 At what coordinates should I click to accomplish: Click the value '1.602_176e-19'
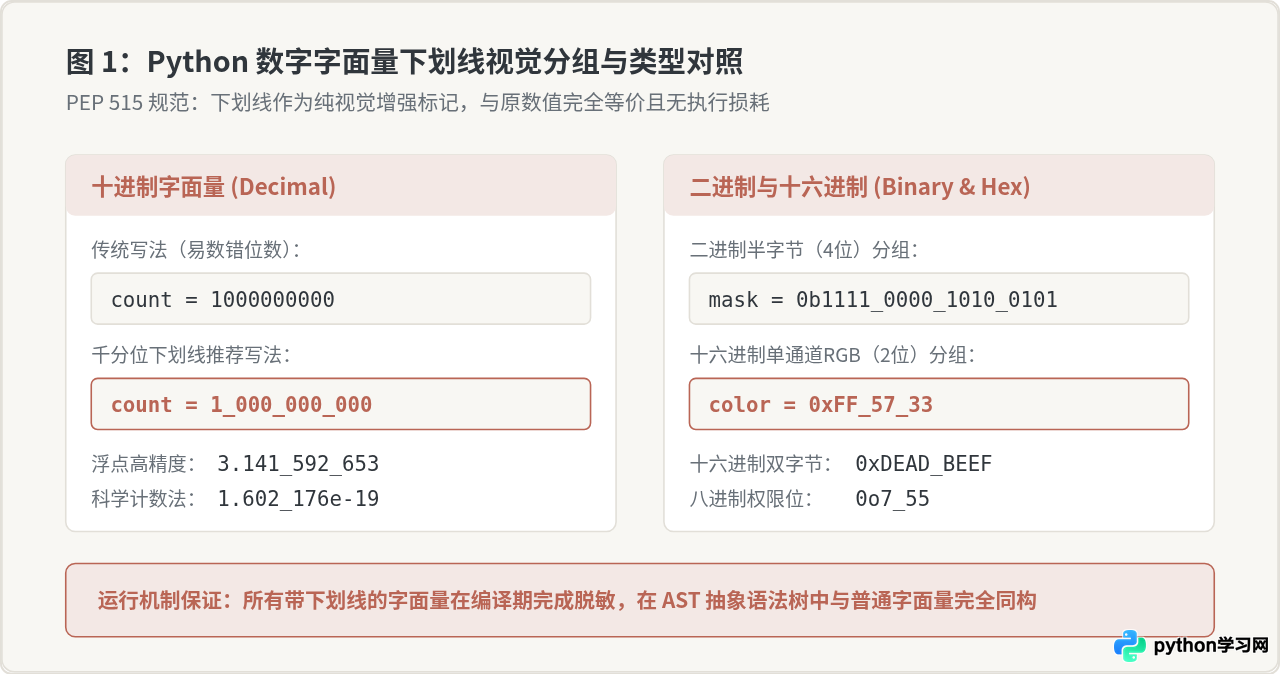(x=298, y=499)
